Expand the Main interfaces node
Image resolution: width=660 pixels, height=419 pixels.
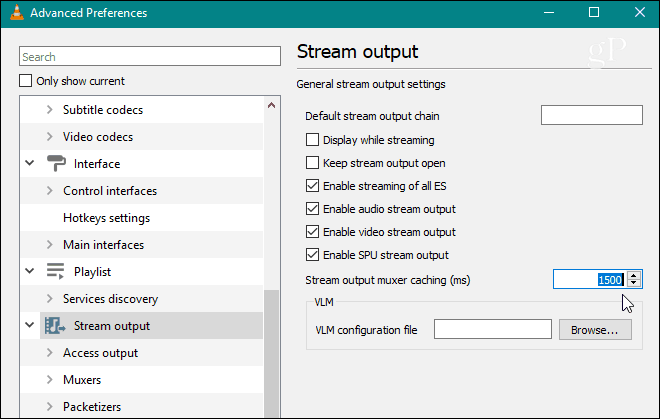[50, 244]
